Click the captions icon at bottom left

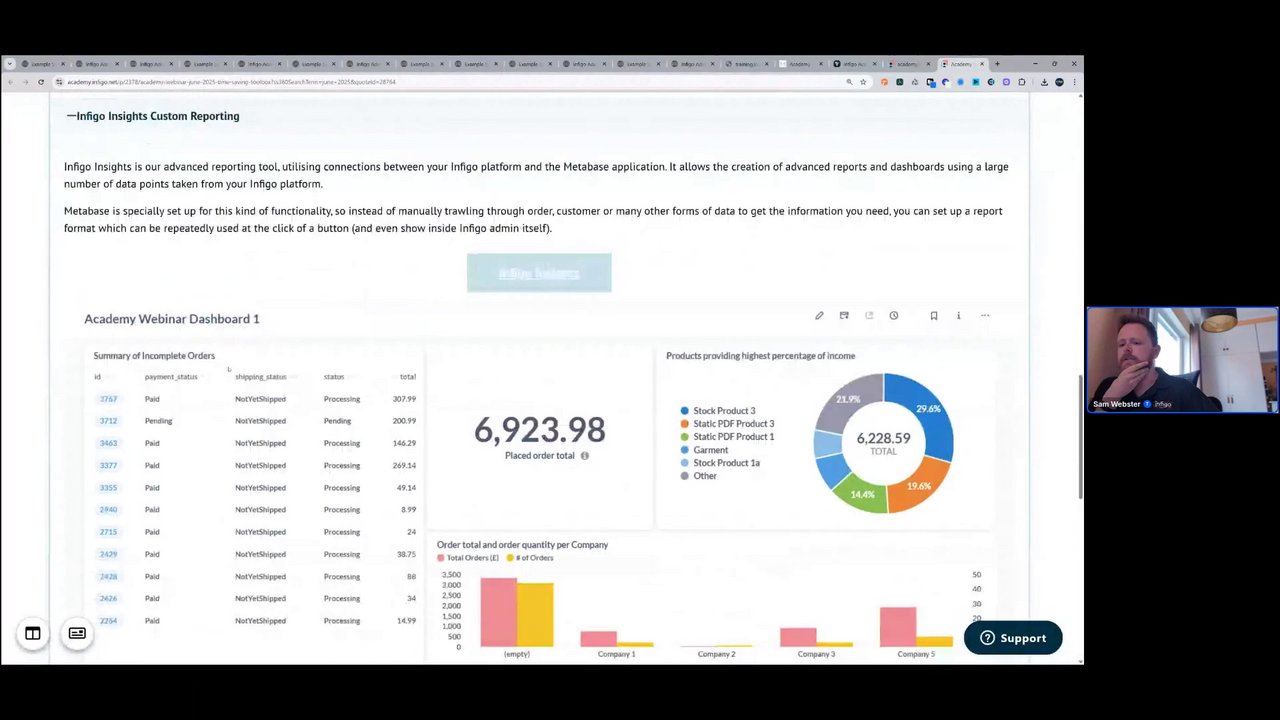pyautogui.click(x=77, y=634)
